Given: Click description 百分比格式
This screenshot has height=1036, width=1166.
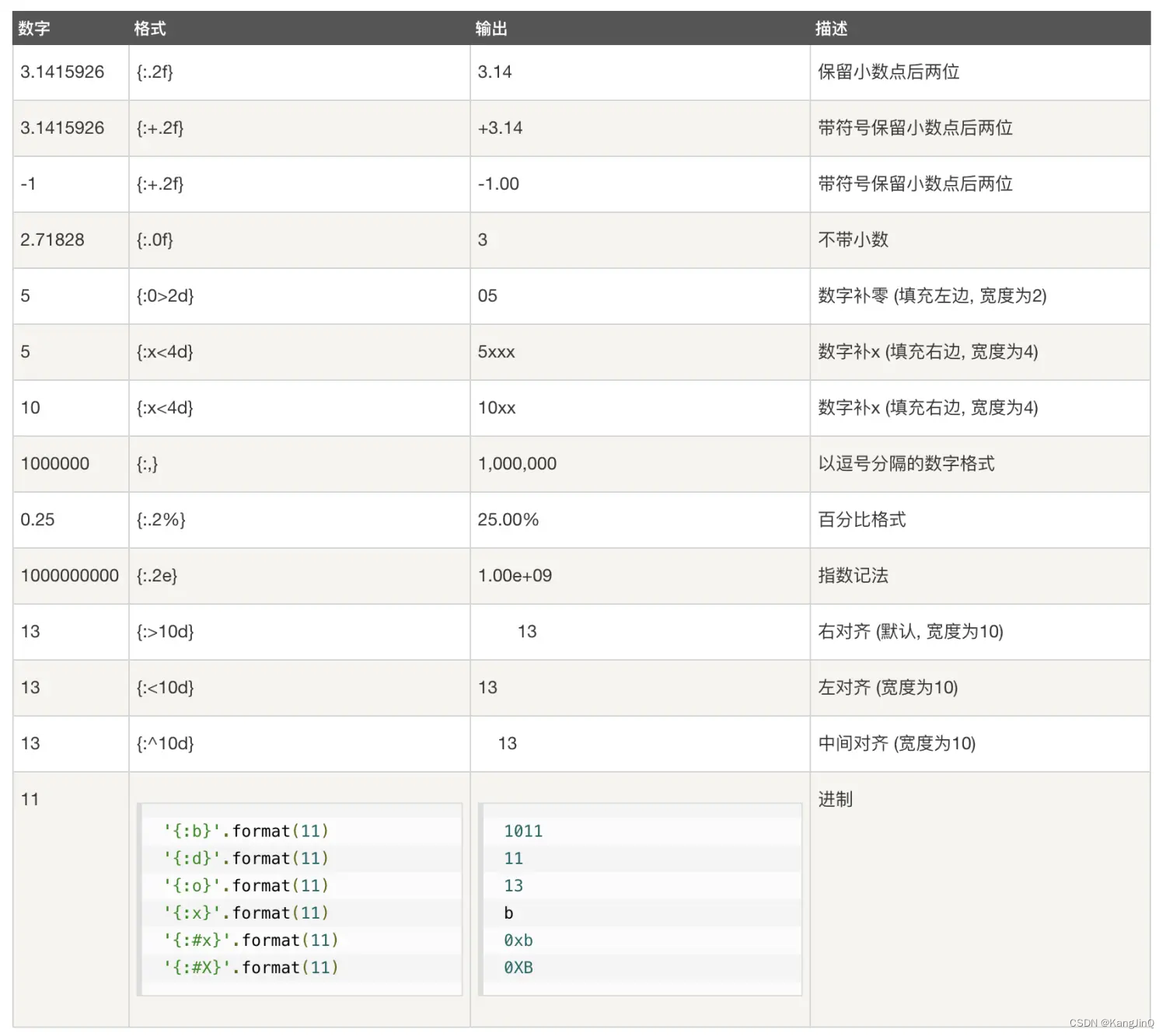Looking at the screenshot, I should tap(862, 520).
